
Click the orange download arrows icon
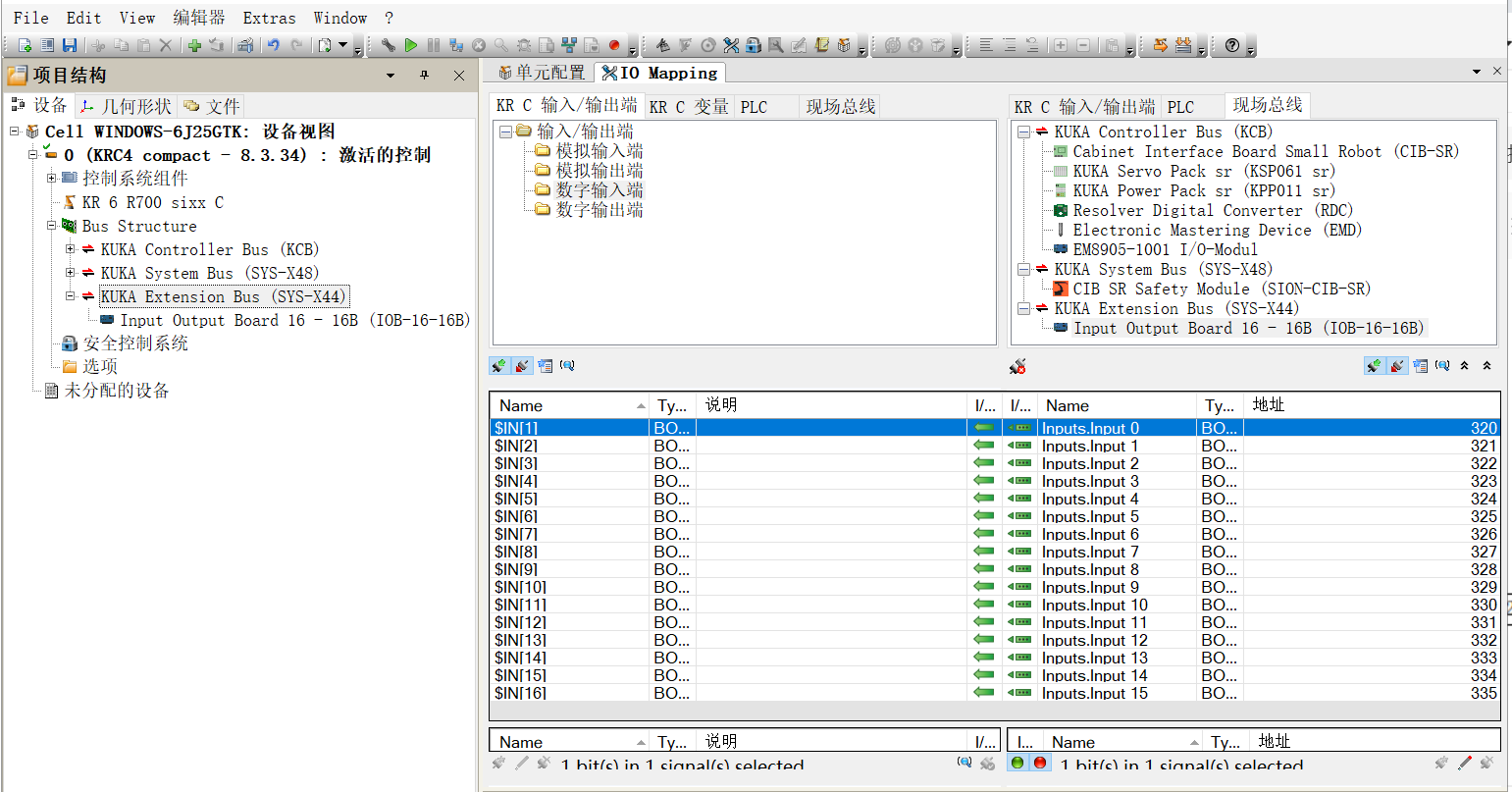[x=1183, y=45]
